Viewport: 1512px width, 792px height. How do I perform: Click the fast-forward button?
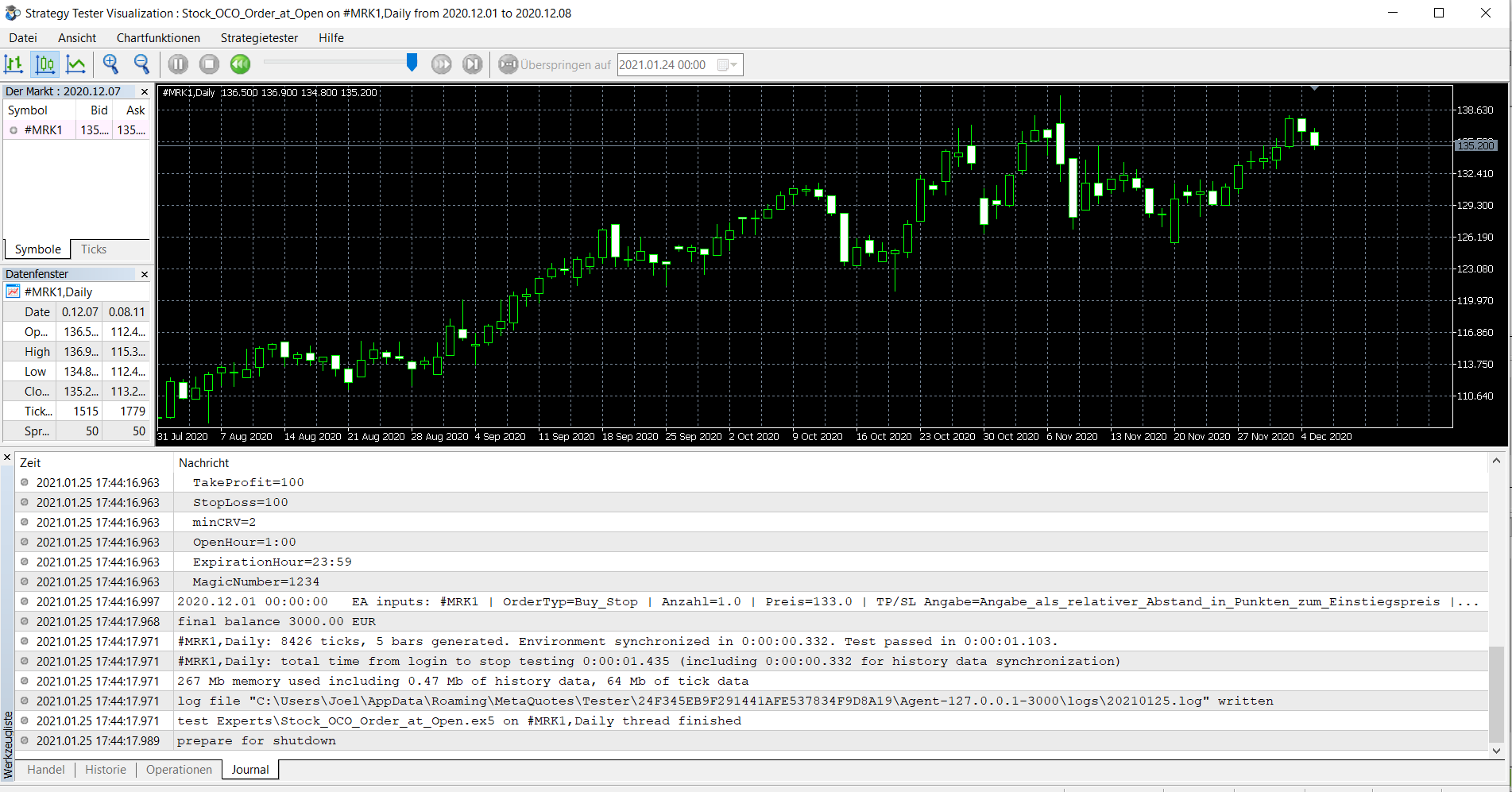[x=442, y=64]
